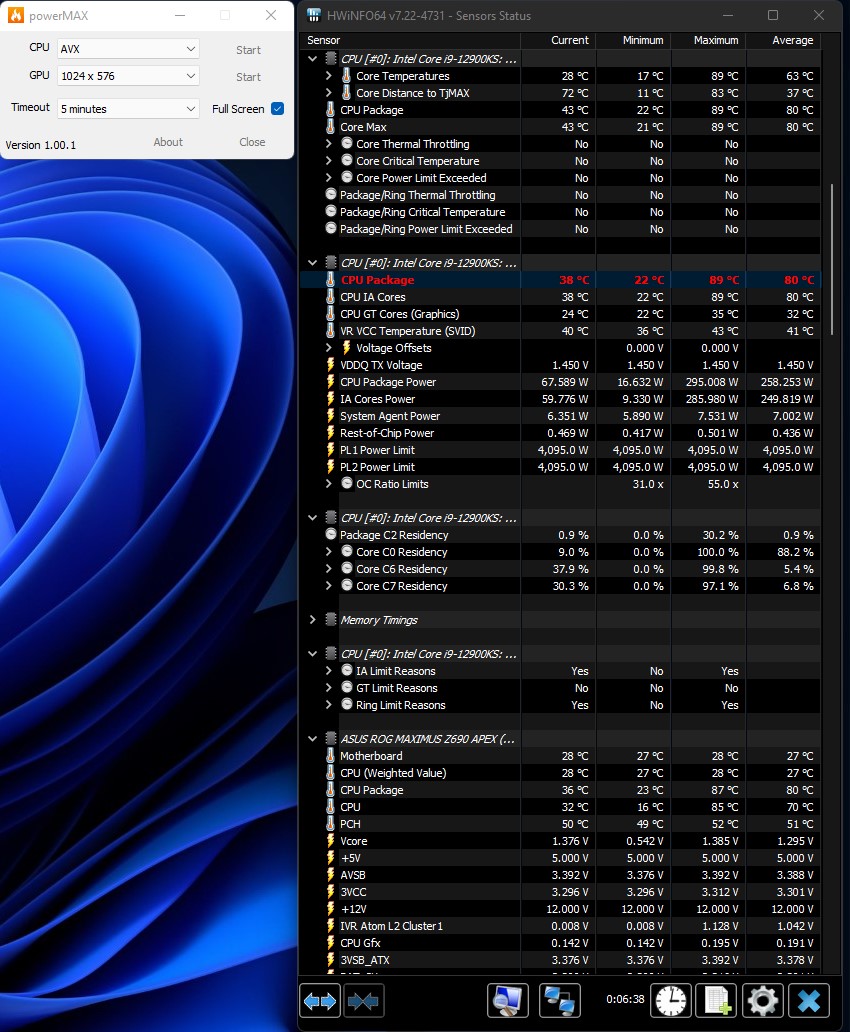Click the Close button in powerMAX

tap(252, 142)
